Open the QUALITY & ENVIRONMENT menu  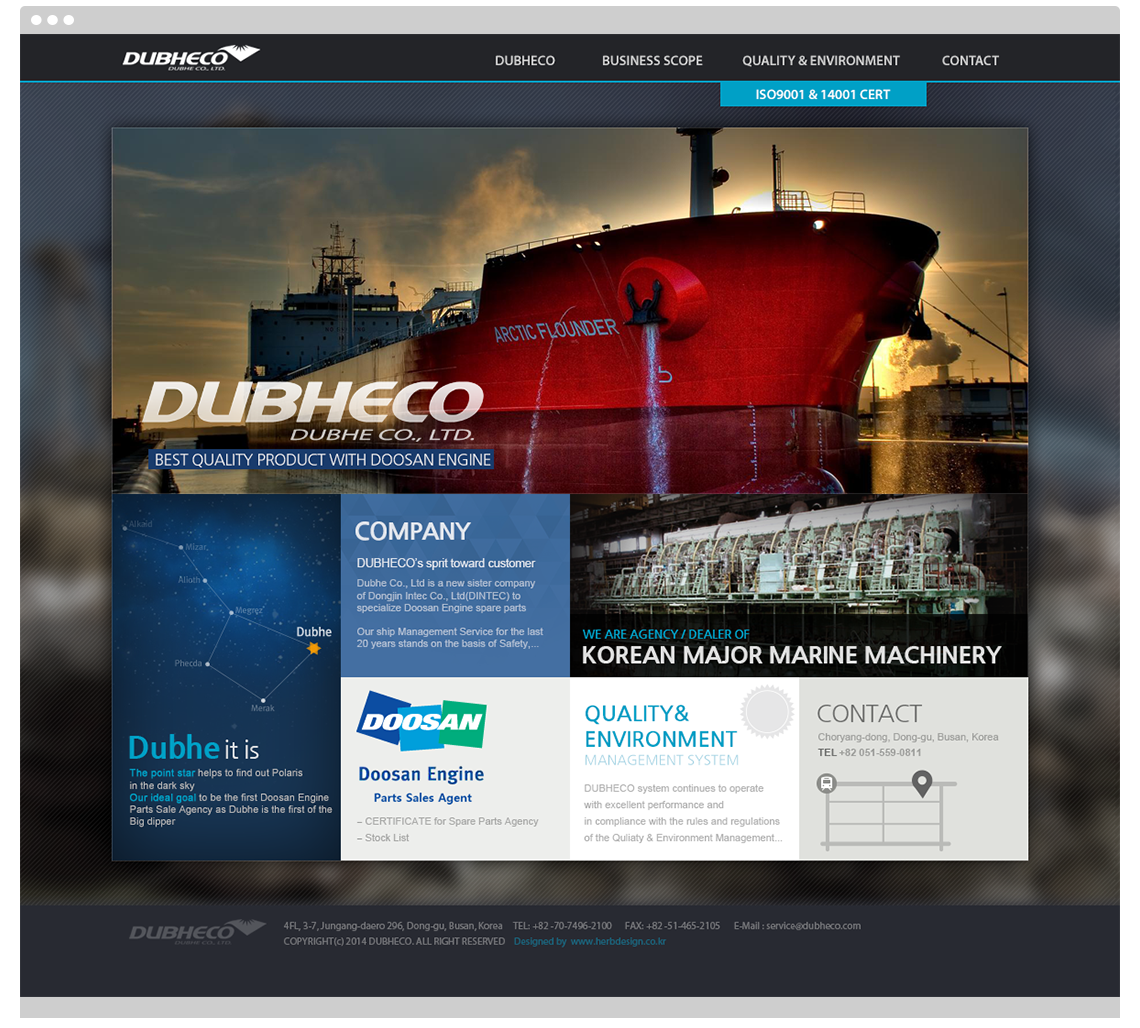click(821, 60)
